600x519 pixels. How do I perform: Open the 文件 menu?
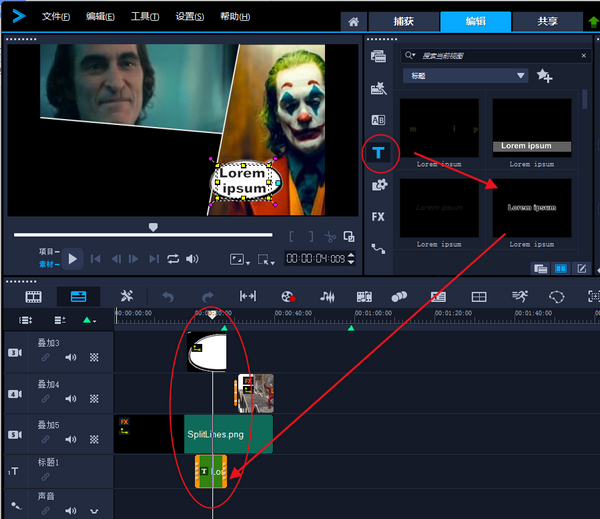coord(57,17)
